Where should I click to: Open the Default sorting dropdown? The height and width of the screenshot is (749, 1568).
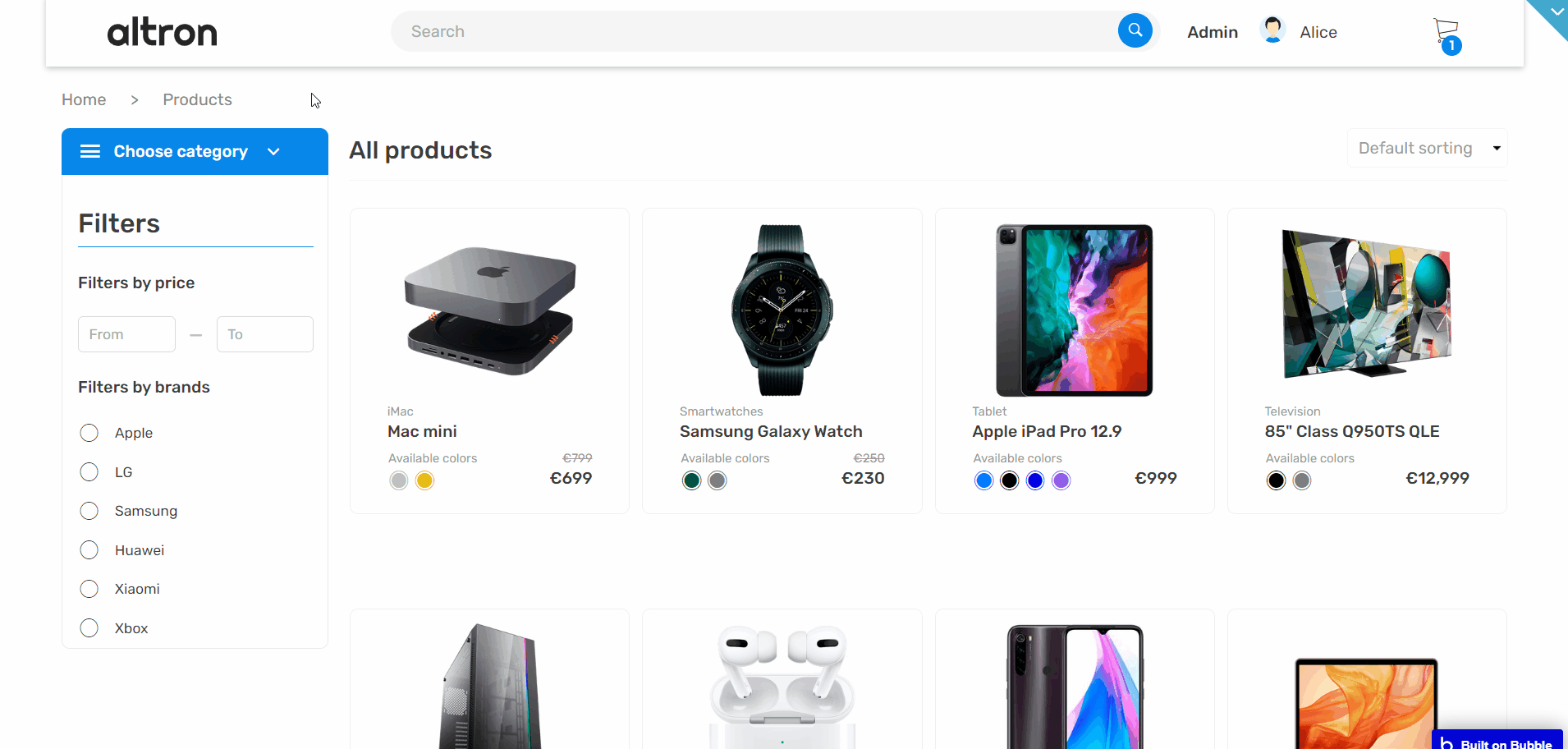click(1427, 149)
